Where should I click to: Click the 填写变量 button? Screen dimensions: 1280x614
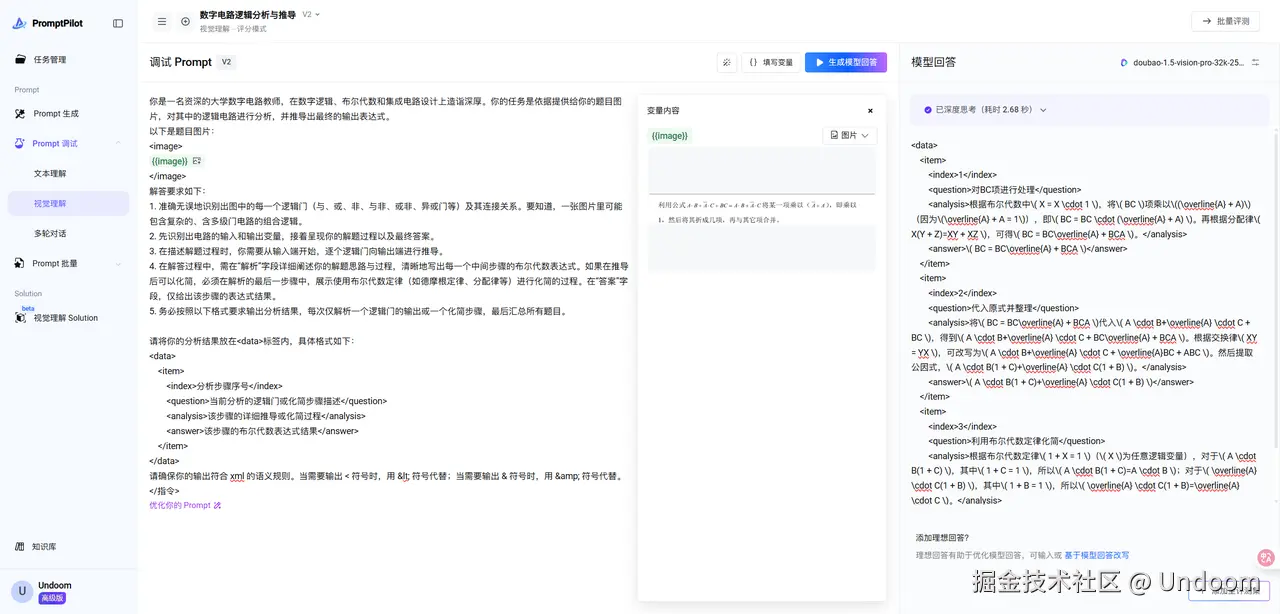point(771,62)
